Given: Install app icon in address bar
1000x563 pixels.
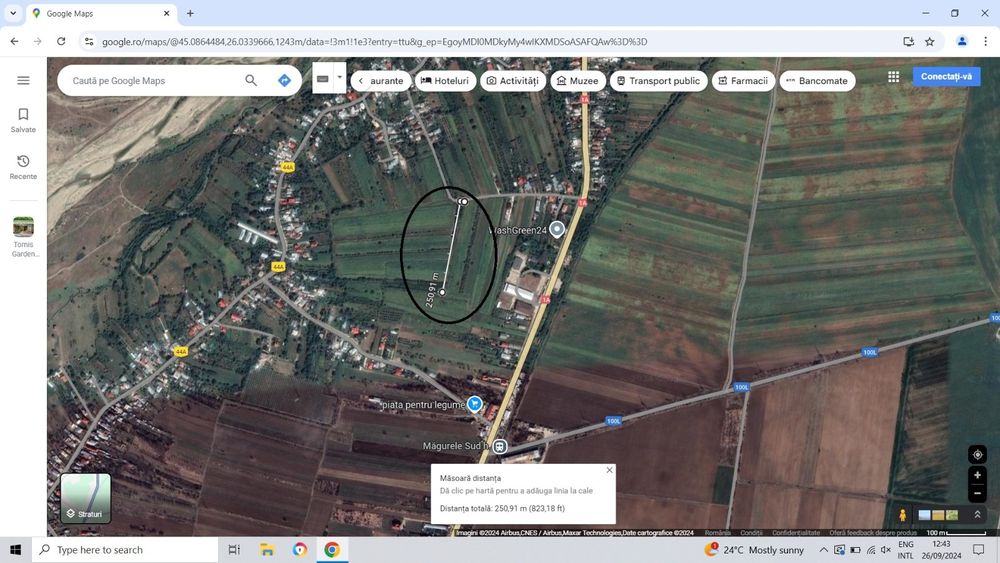Looking at the screenshot, I should click(909, 41).
